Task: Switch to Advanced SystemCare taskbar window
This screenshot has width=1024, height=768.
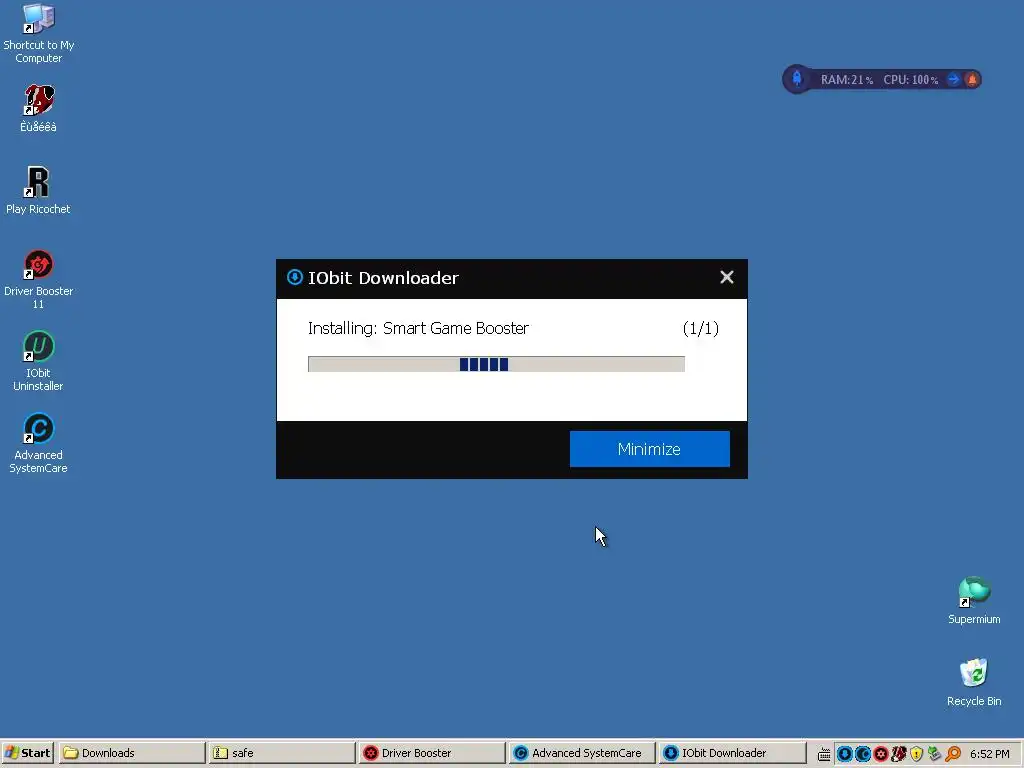Action: [x=582, y=753]
